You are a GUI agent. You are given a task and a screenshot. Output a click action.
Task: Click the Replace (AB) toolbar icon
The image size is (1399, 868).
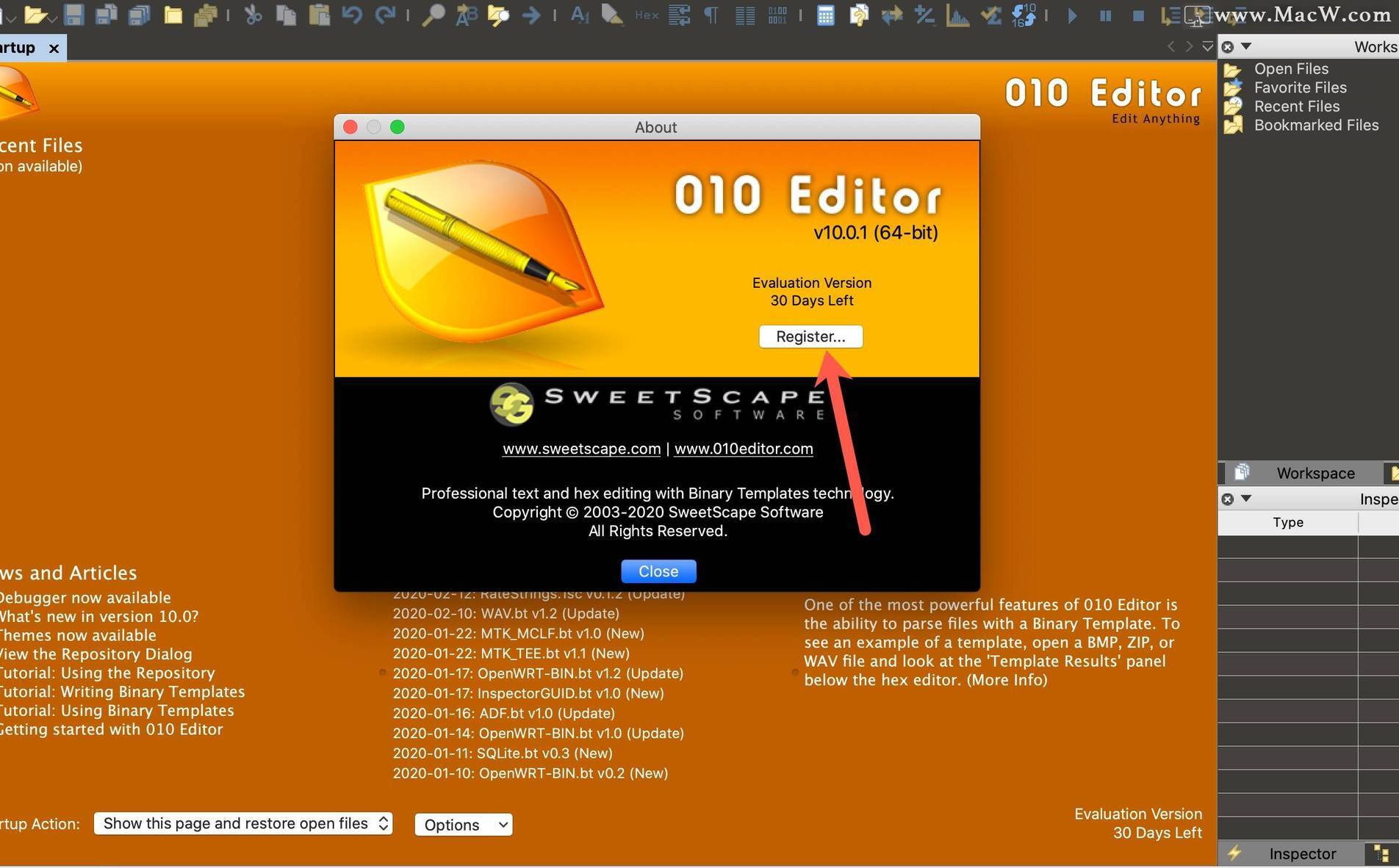(466, 15)
